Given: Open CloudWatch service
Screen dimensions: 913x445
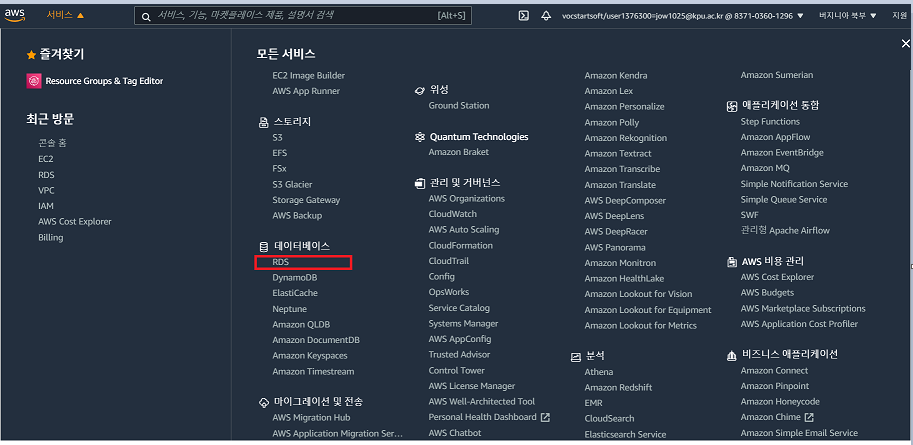Looking at the screenshot, I should [x=452, y=214].
